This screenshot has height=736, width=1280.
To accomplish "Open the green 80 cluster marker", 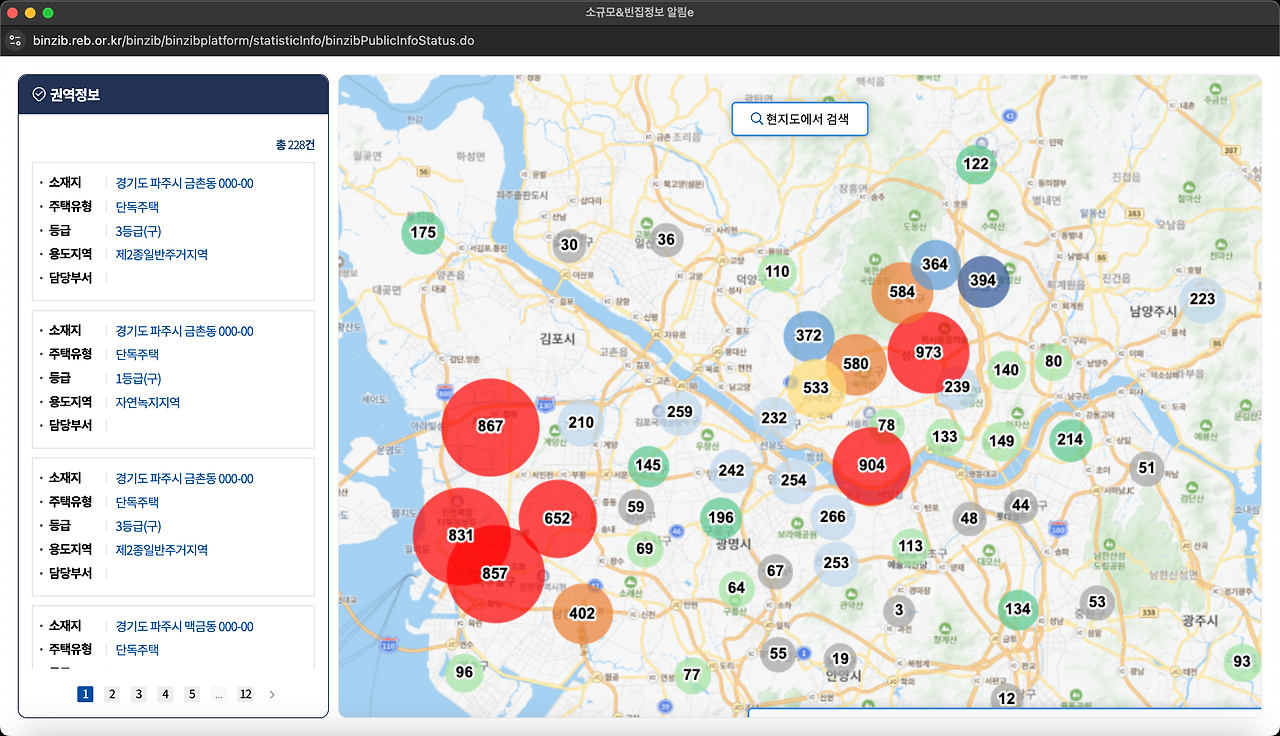I will pos(1053,361).
